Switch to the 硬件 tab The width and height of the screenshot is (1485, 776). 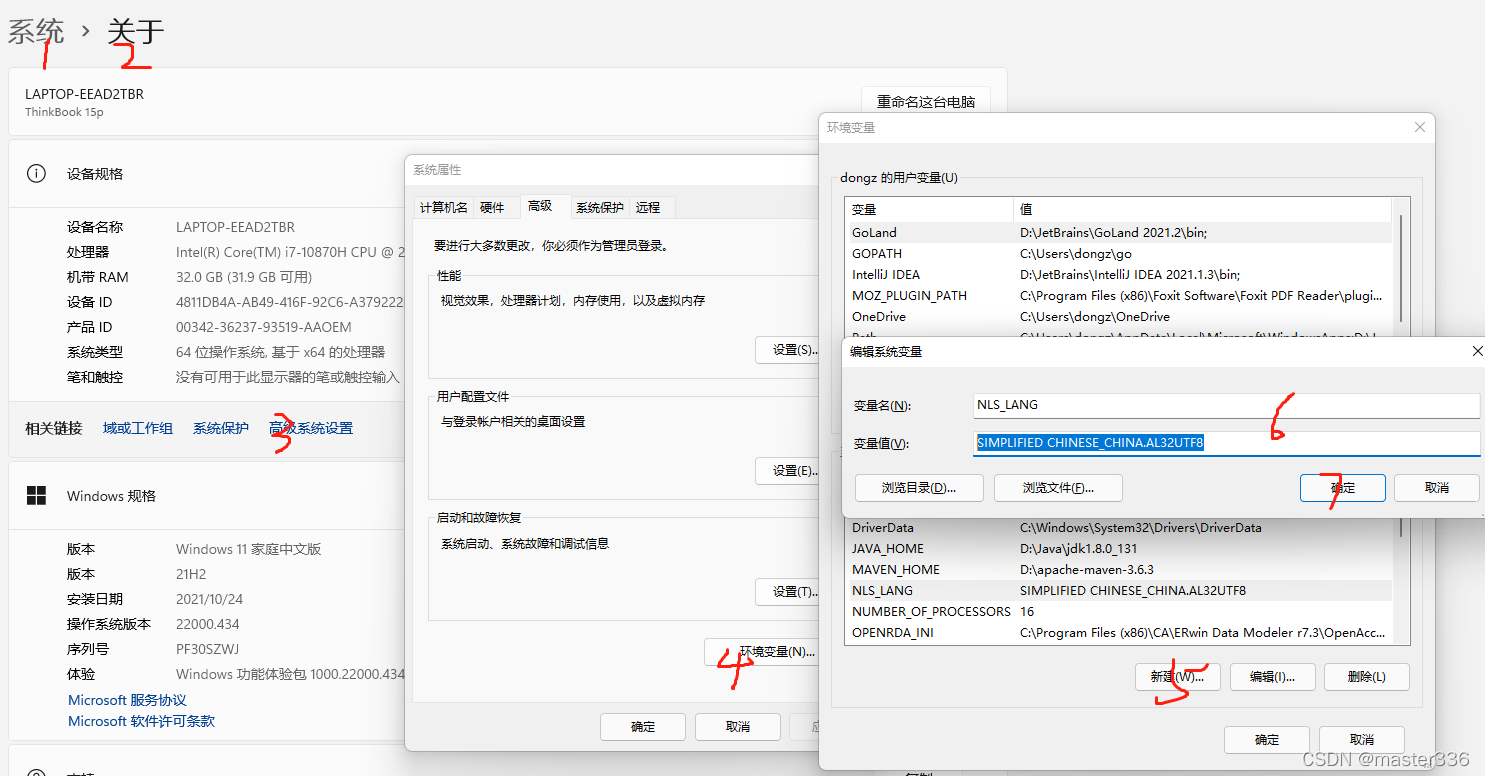click(492, 207)
